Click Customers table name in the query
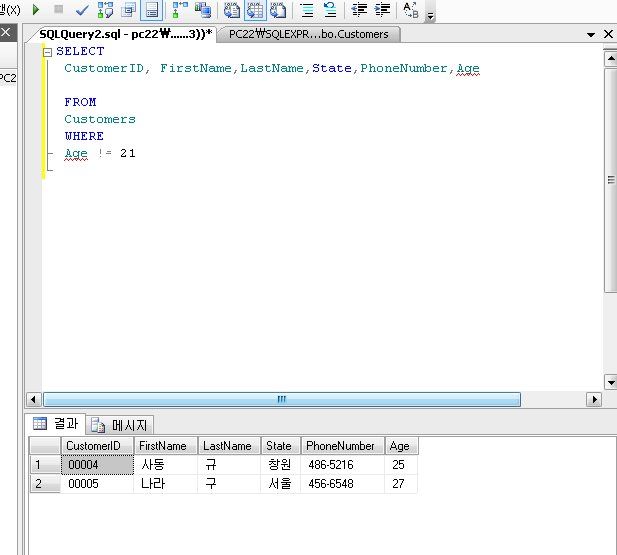 (100, 119)
